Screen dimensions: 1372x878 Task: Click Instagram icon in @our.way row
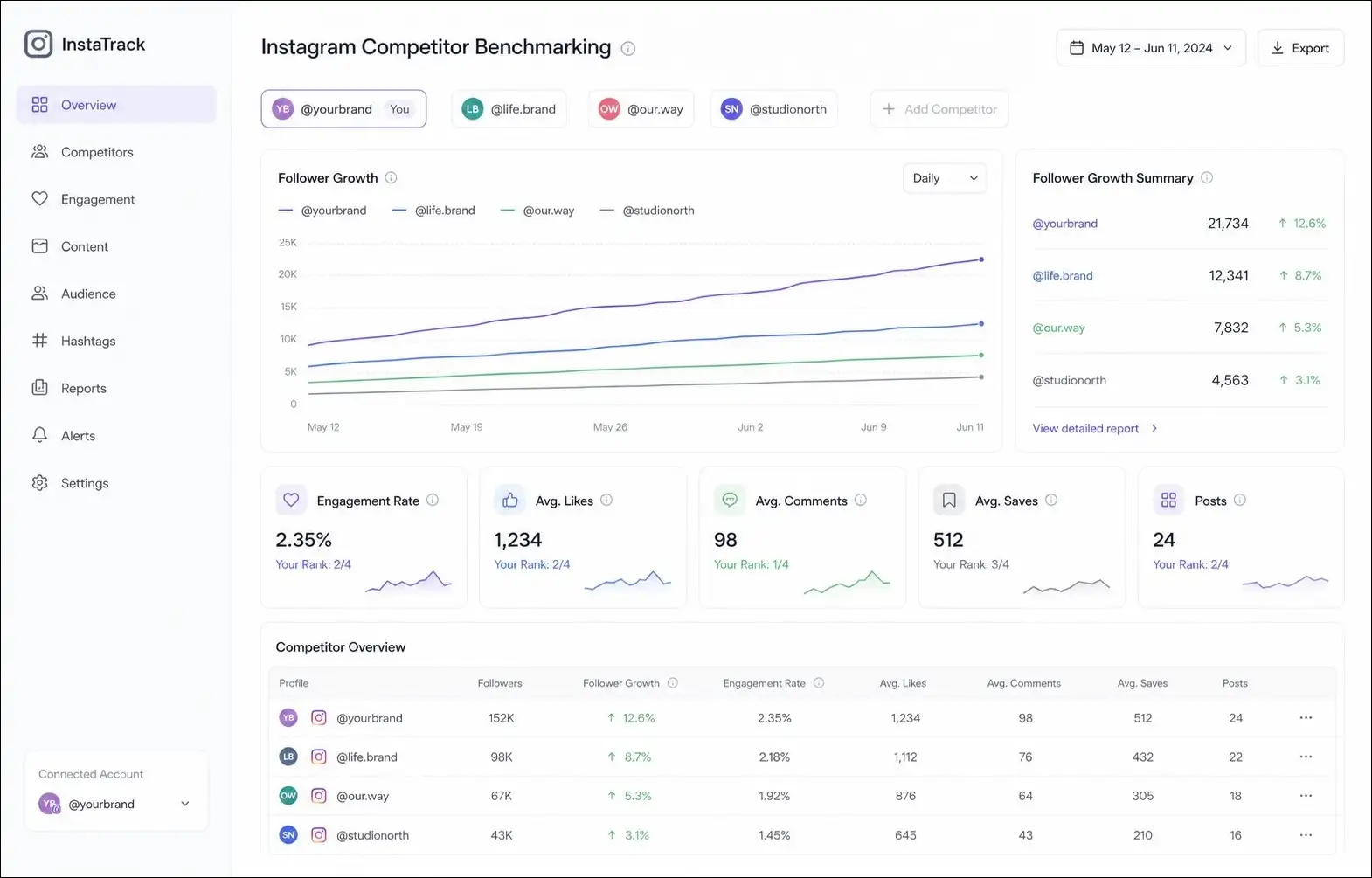[319, 796]
